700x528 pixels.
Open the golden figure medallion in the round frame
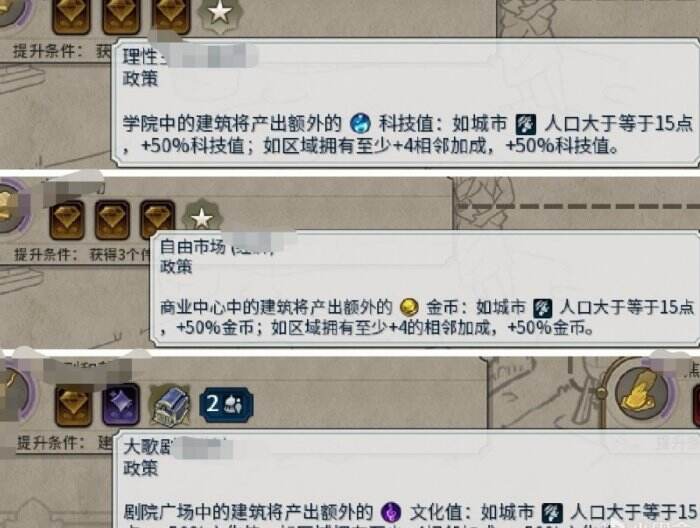[641, 394]
